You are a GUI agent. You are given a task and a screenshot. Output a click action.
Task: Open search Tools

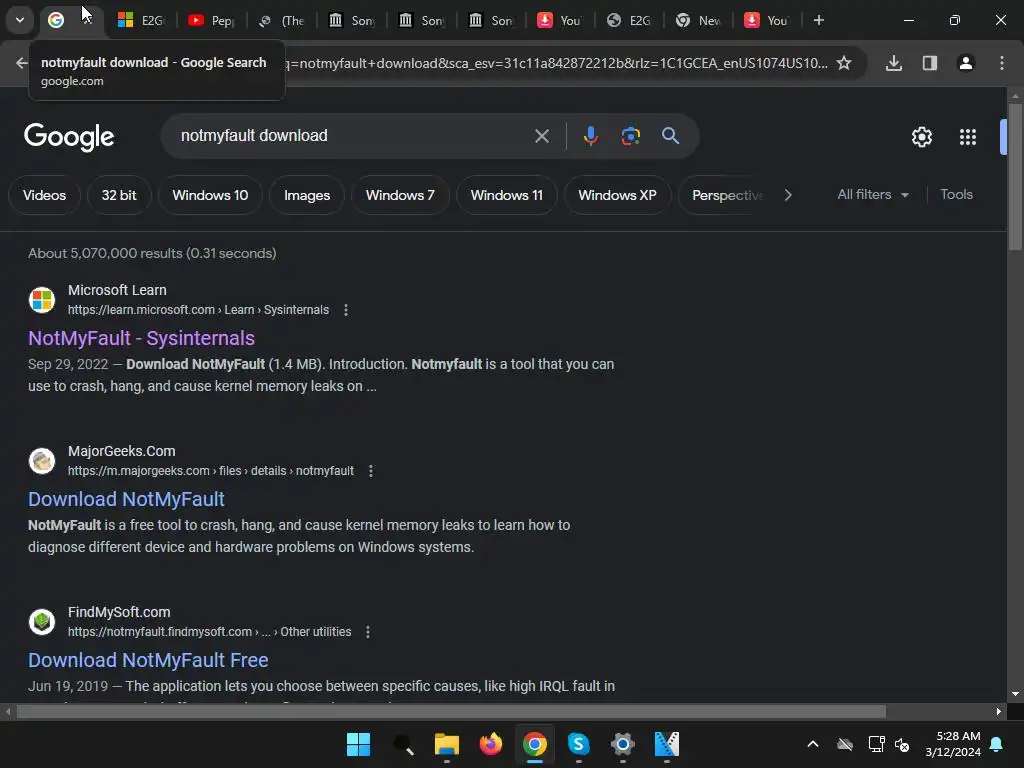956,195
